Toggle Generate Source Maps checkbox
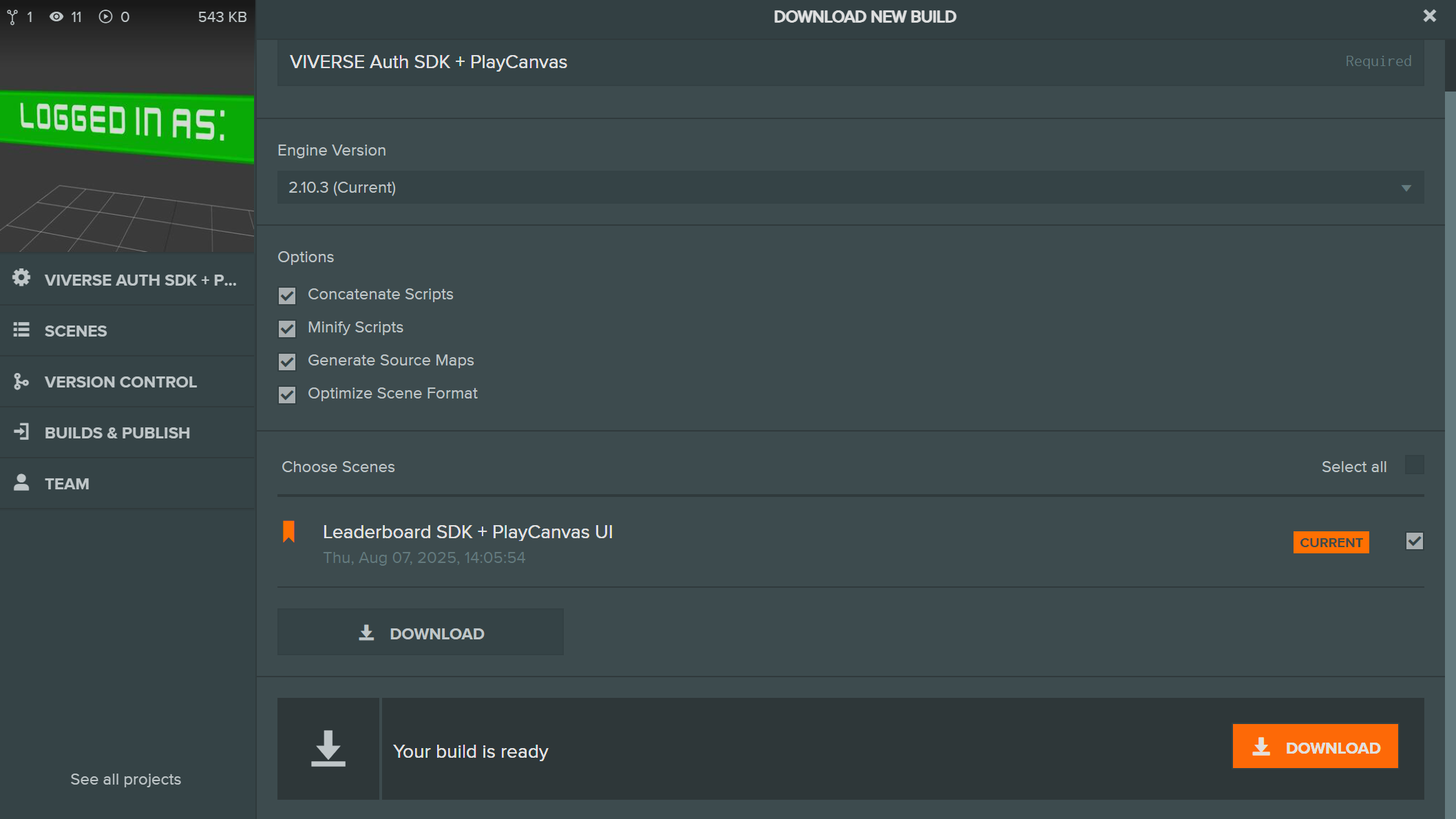Screen dimensions: 1456x819 click(x=287, y=362)
